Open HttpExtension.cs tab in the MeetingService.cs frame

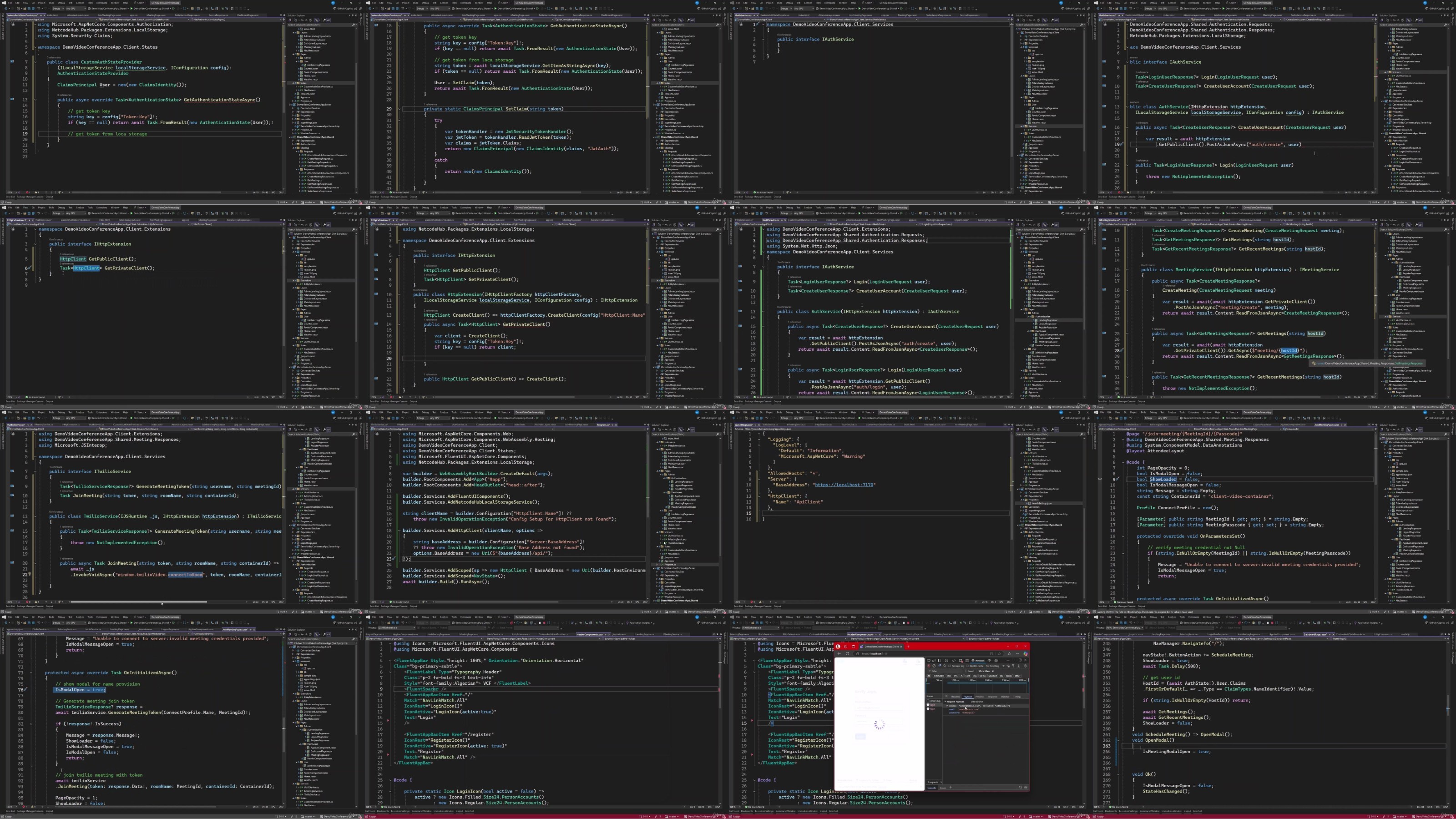coord(1138,220)
